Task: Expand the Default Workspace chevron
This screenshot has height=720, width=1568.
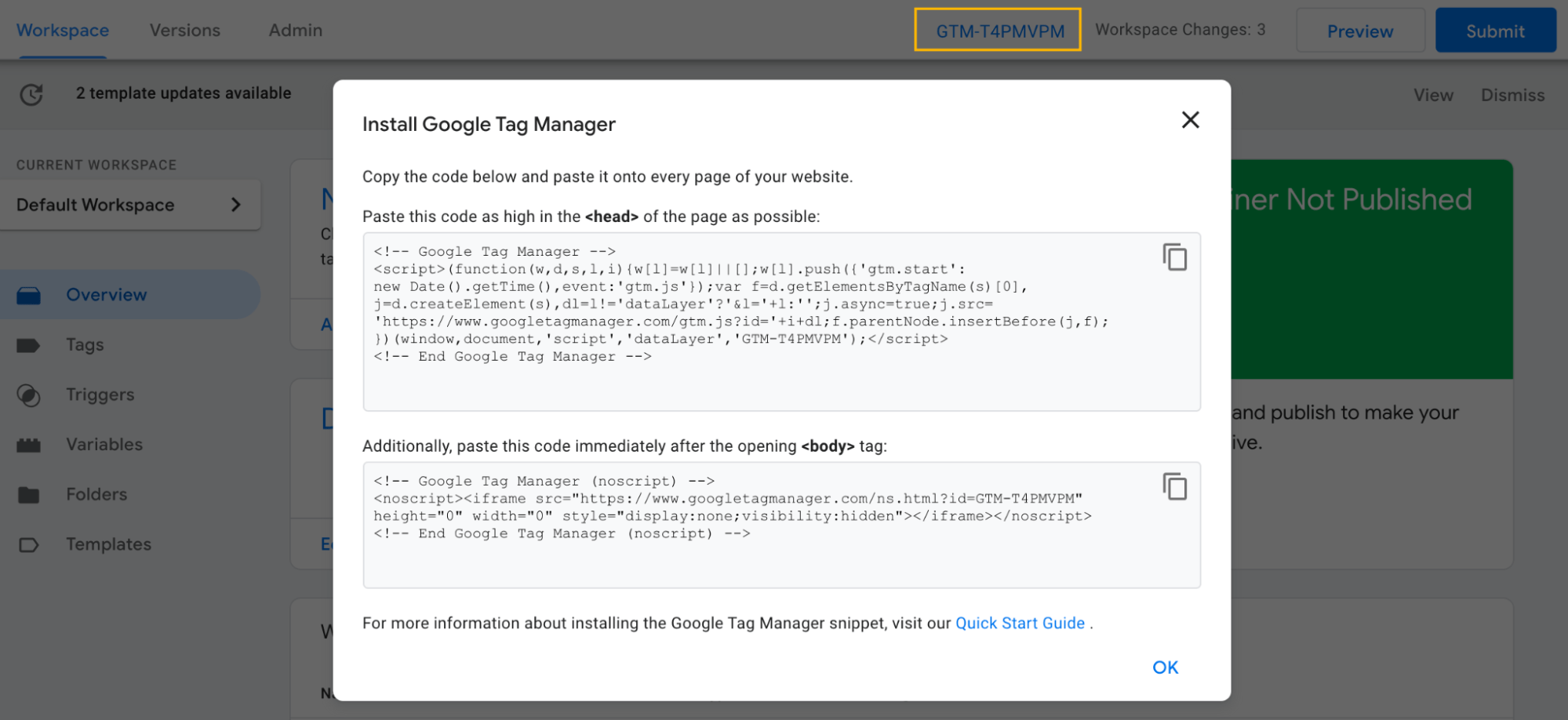Action: (235, 205)
